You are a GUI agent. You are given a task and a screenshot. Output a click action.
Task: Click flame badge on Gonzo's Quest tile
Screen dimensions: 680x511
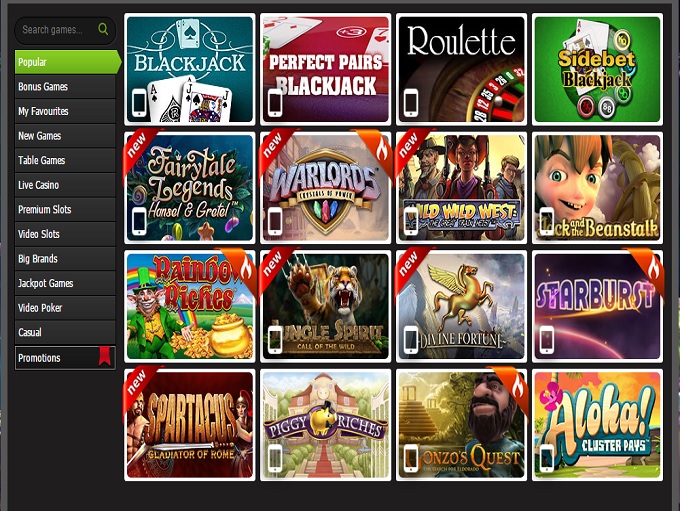tap(513, 387)
